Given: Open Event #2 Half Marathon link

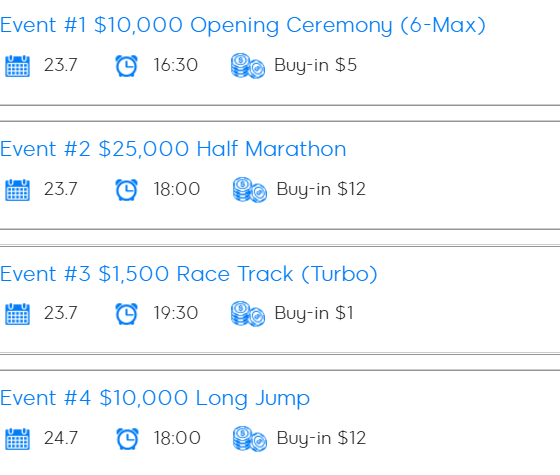Looking at the screenshot, I should pyautogui.click(x=173, y=149).
